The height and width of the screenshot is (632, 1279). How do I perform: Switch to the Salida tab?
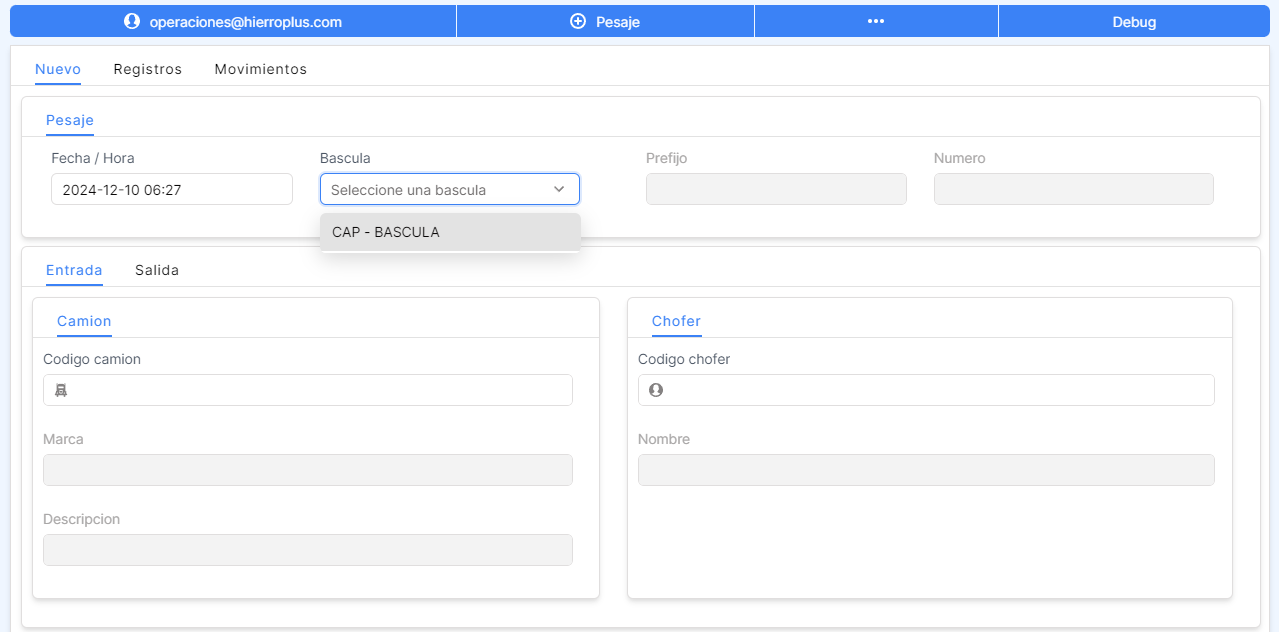coord(157,270)
